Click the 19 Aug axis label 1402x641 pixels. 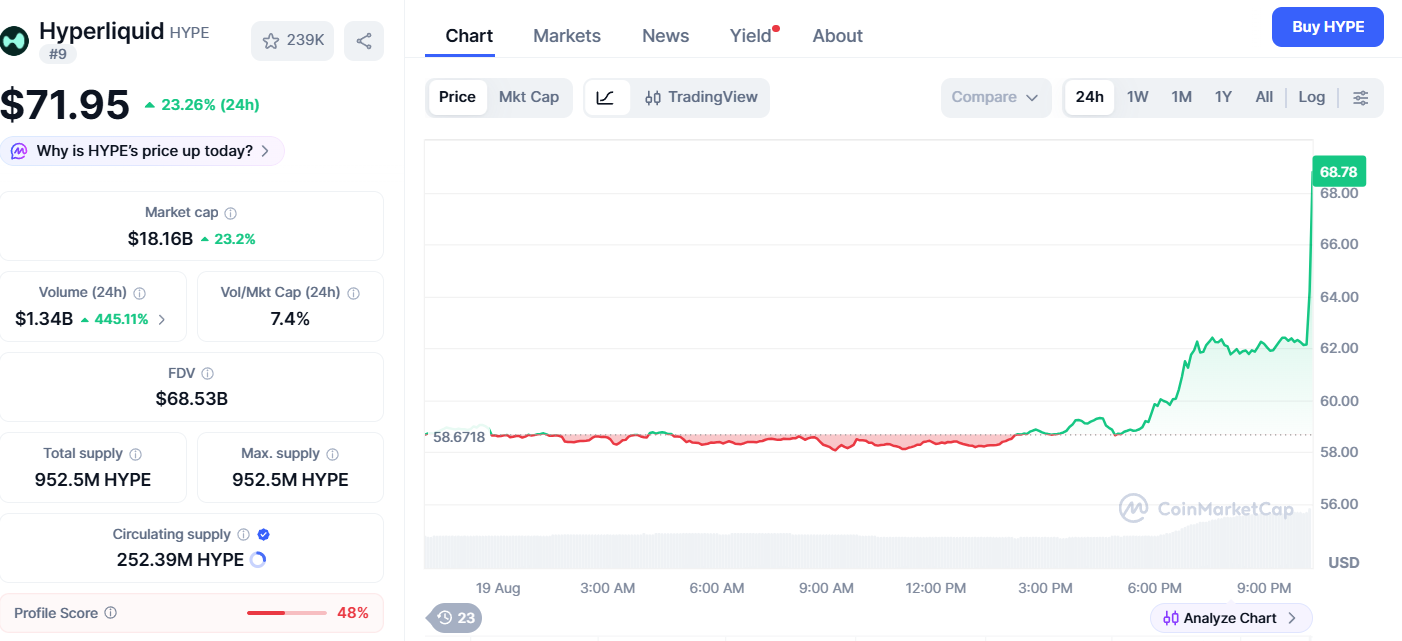coord(498,588)
